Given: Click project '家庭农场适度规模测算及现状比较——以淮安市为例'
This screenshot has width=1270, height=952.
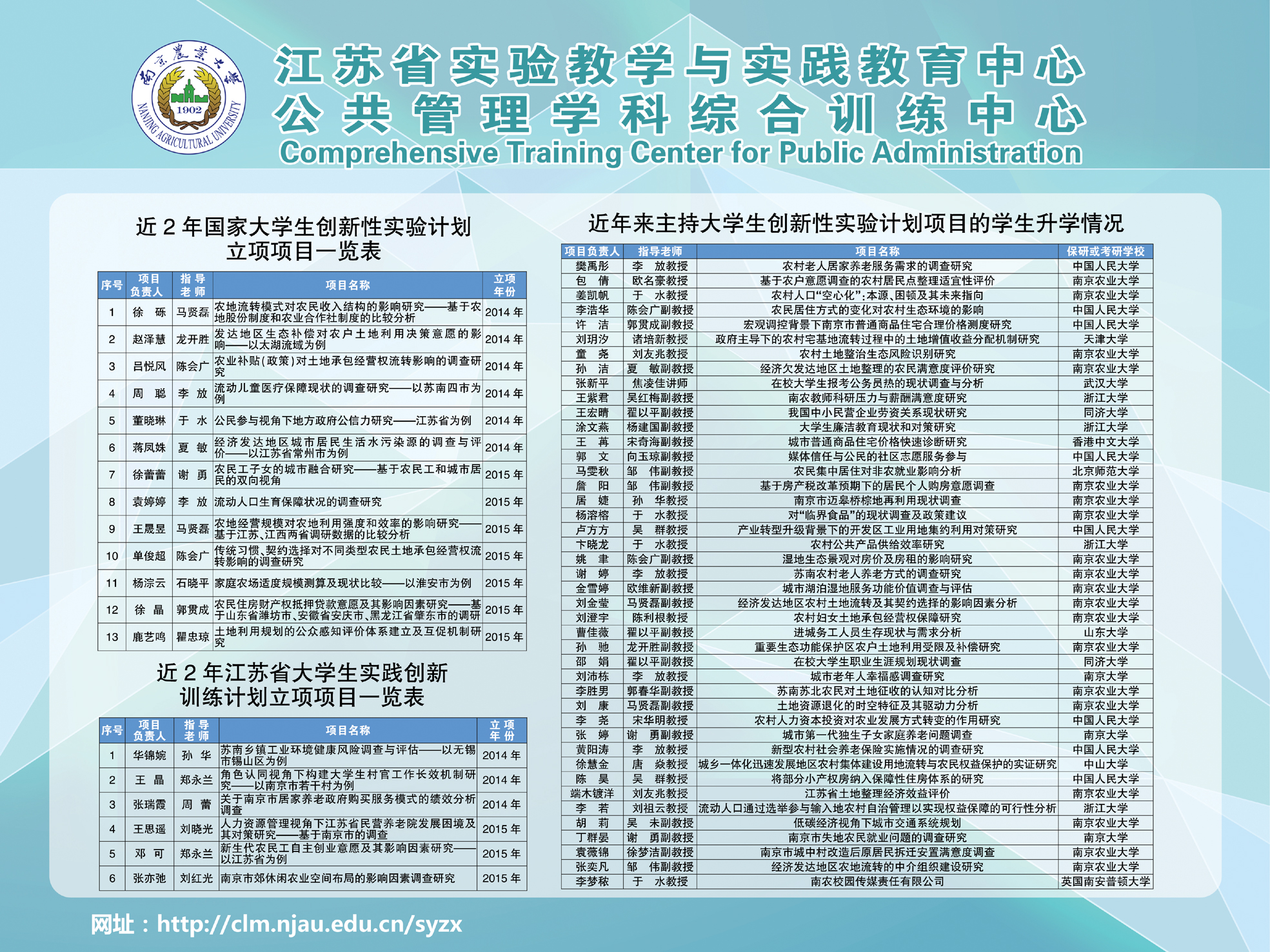Looking at the screenshot, I should pyautogui.click(x=342, y=583).
